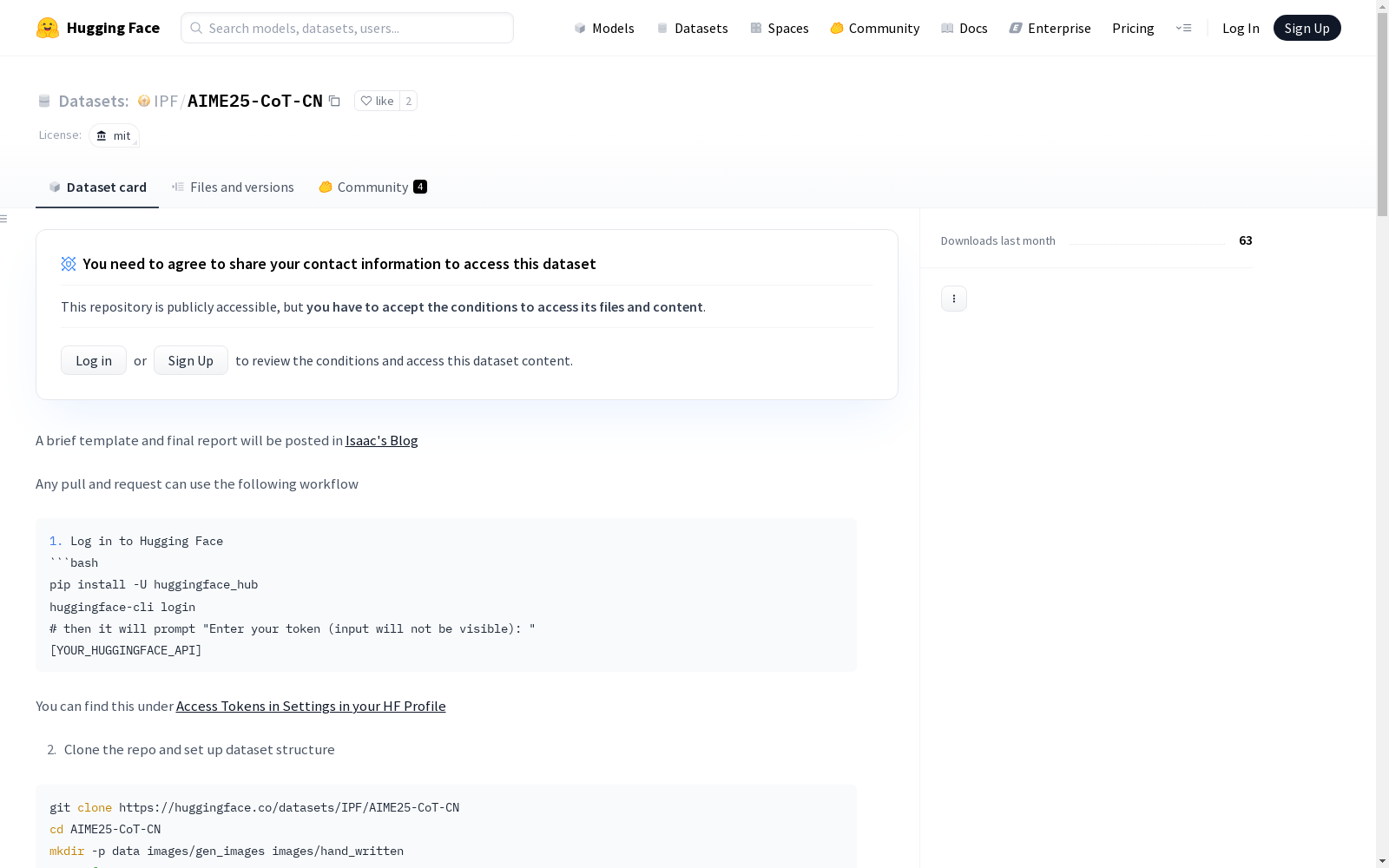
Task: Click the mkdir -p data images command line
Action: (x=227, y=852)
